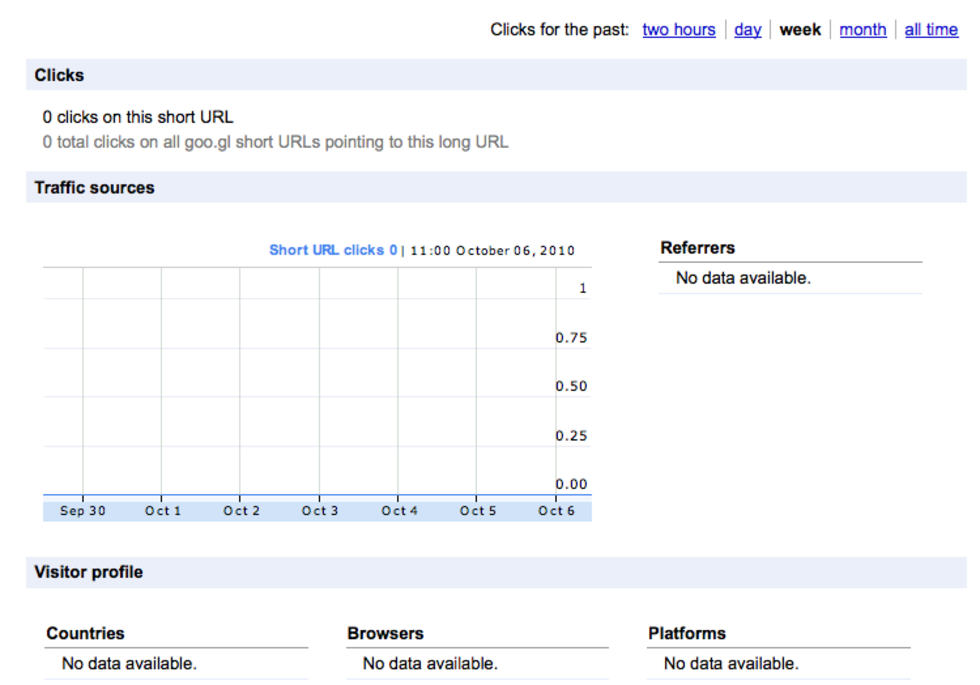Click the Clicks section header
Image resolution: width=980 pixels, height=685 pixels.
pyautogui.click(x=59, y=75)
